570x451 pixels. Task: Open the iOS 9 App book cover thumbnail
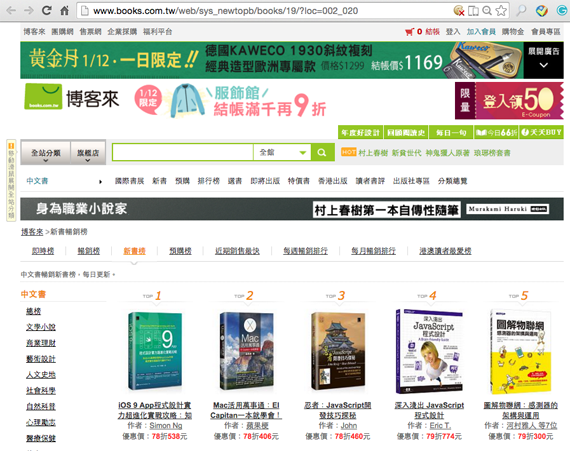click(155, 351)
